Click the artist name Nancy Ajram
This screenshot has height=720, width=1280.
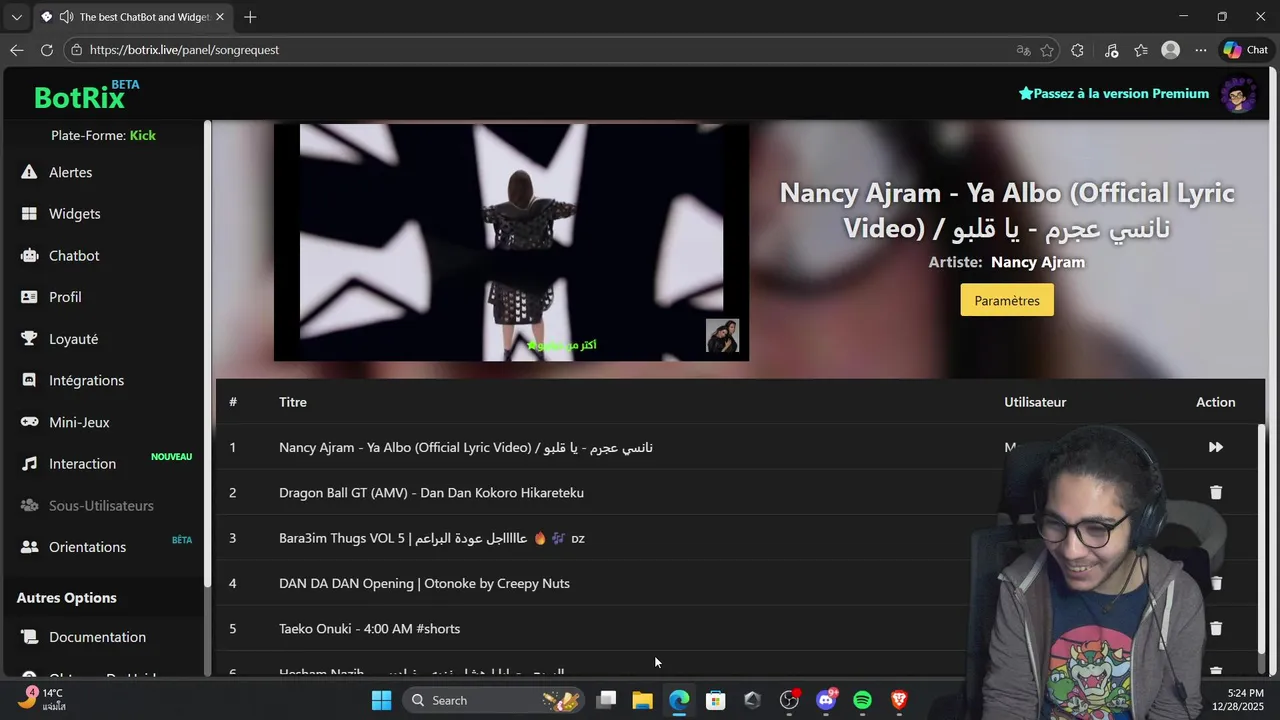pos(1038,262)
